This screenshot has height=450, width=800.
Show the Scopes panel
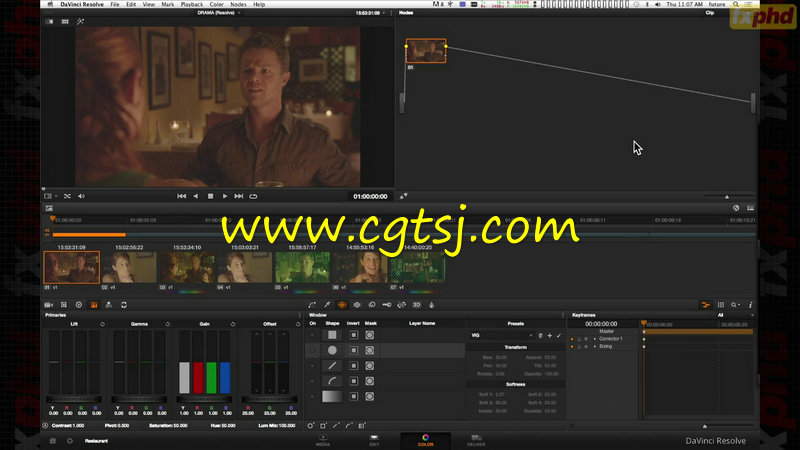coord(721,305)
